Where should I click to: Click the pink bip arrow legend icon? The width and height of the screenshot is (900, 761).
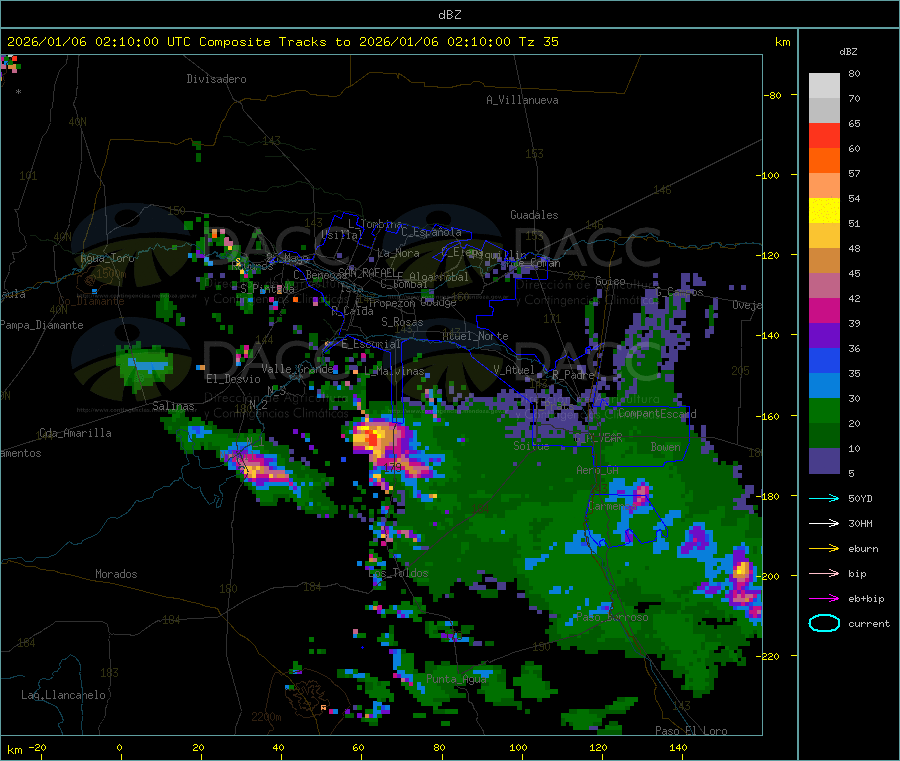(x=824, y=573)
